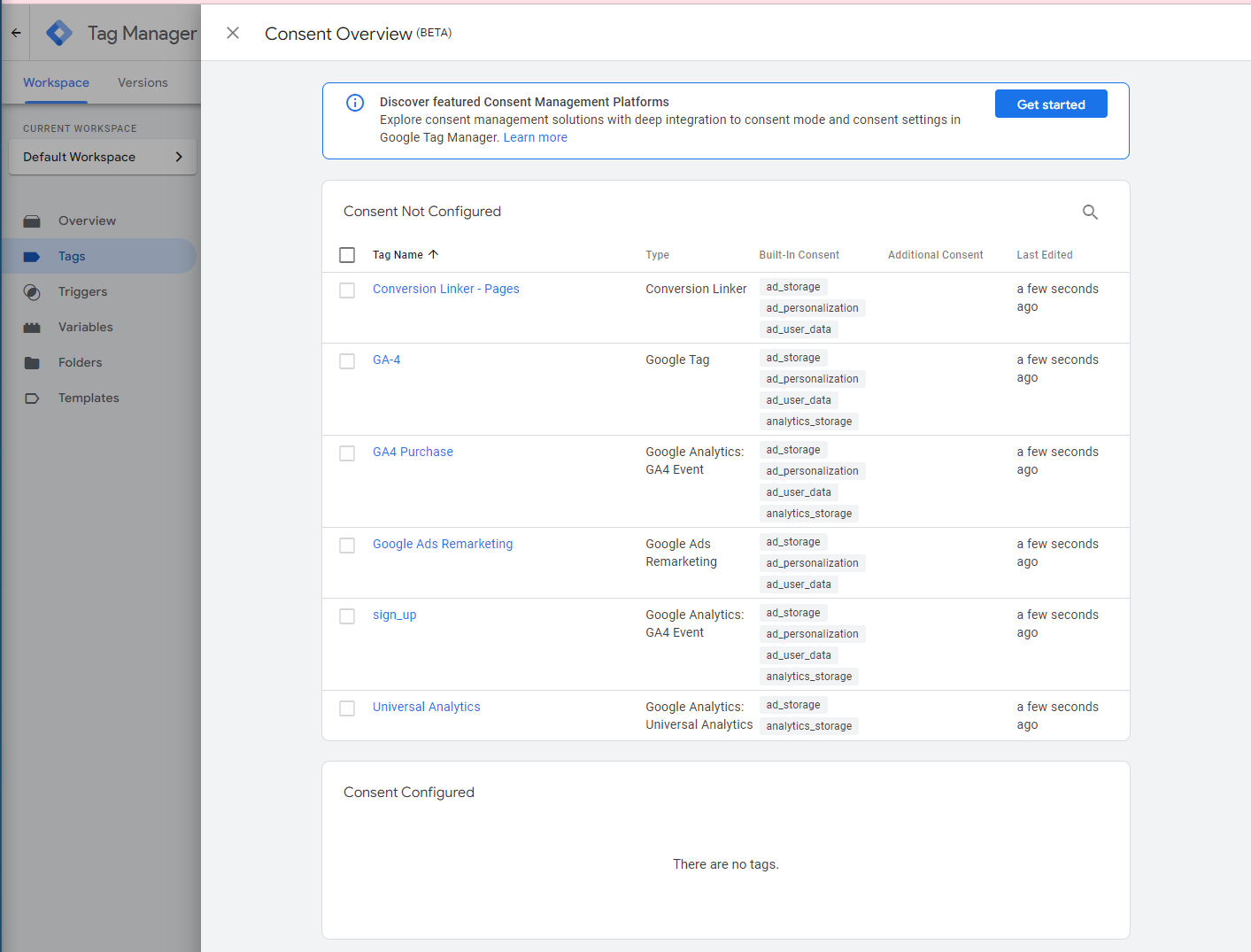The image size is (1251, 952).
Task: Click the Templates sidebar icon
Action: pyautogui.click(x=32, y=398)
